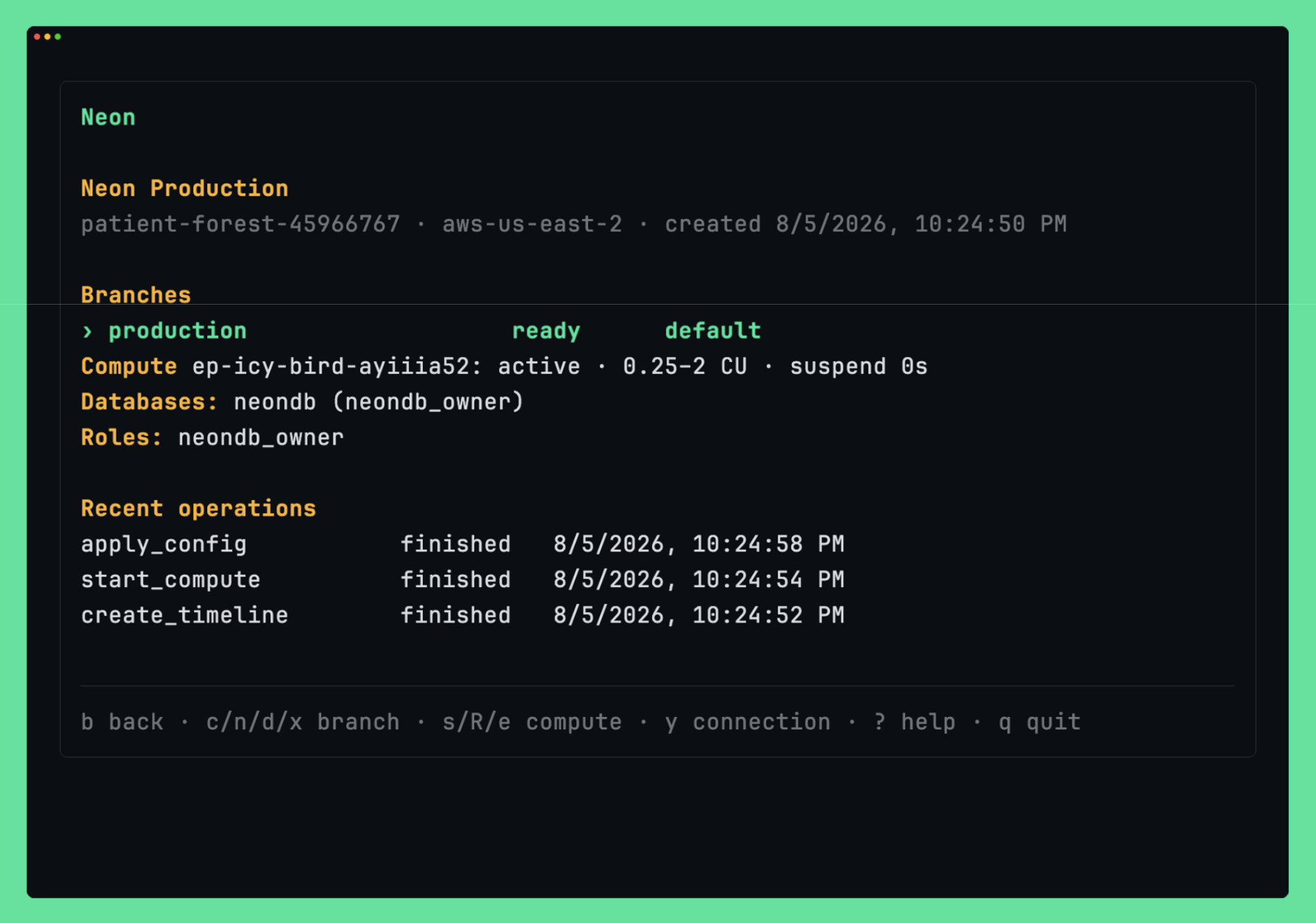Click the selection arrow beside production
This screenshot has height=923, width=1316.
coord(88,331)
